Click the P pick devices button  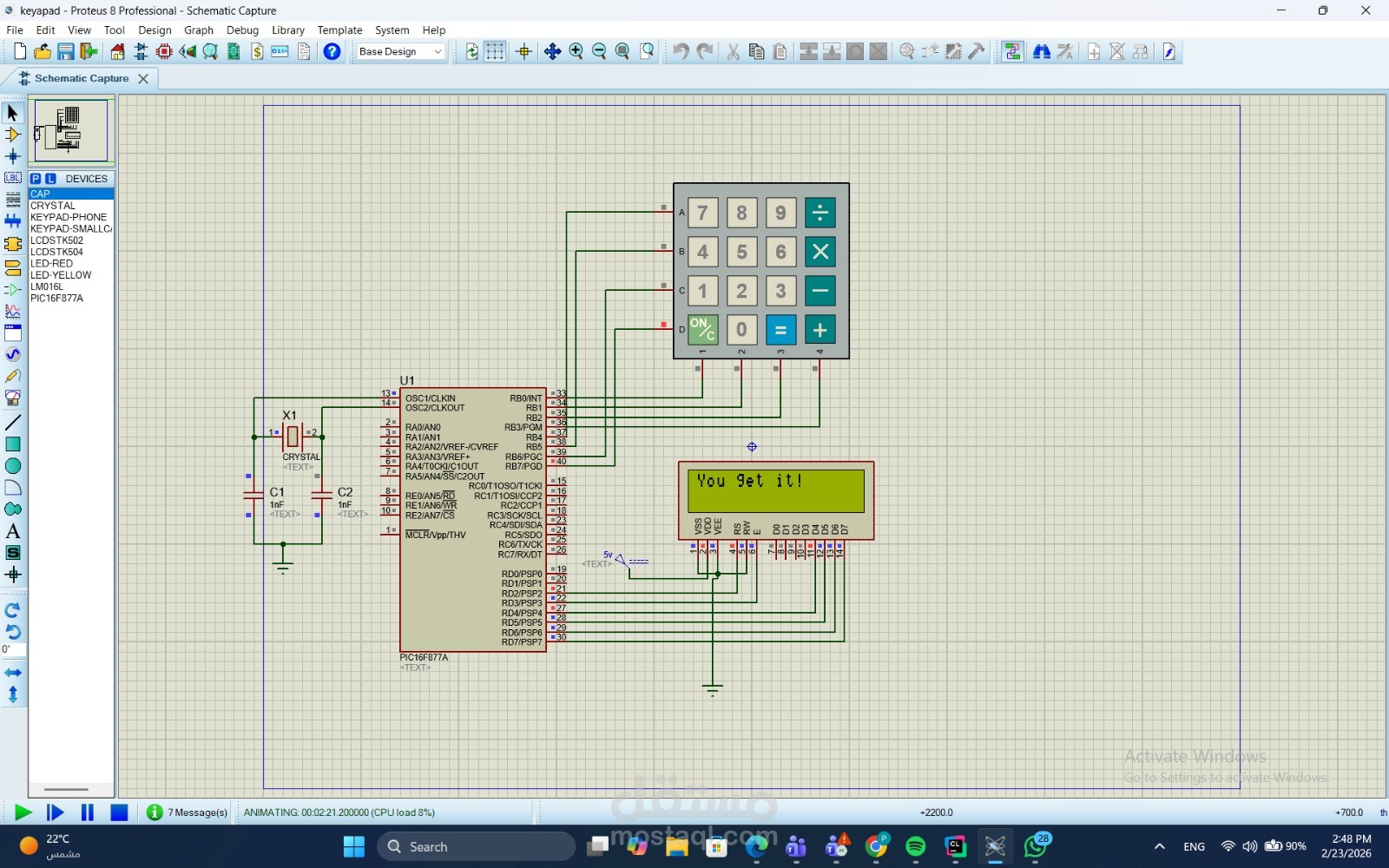click(x=36, y=179)
